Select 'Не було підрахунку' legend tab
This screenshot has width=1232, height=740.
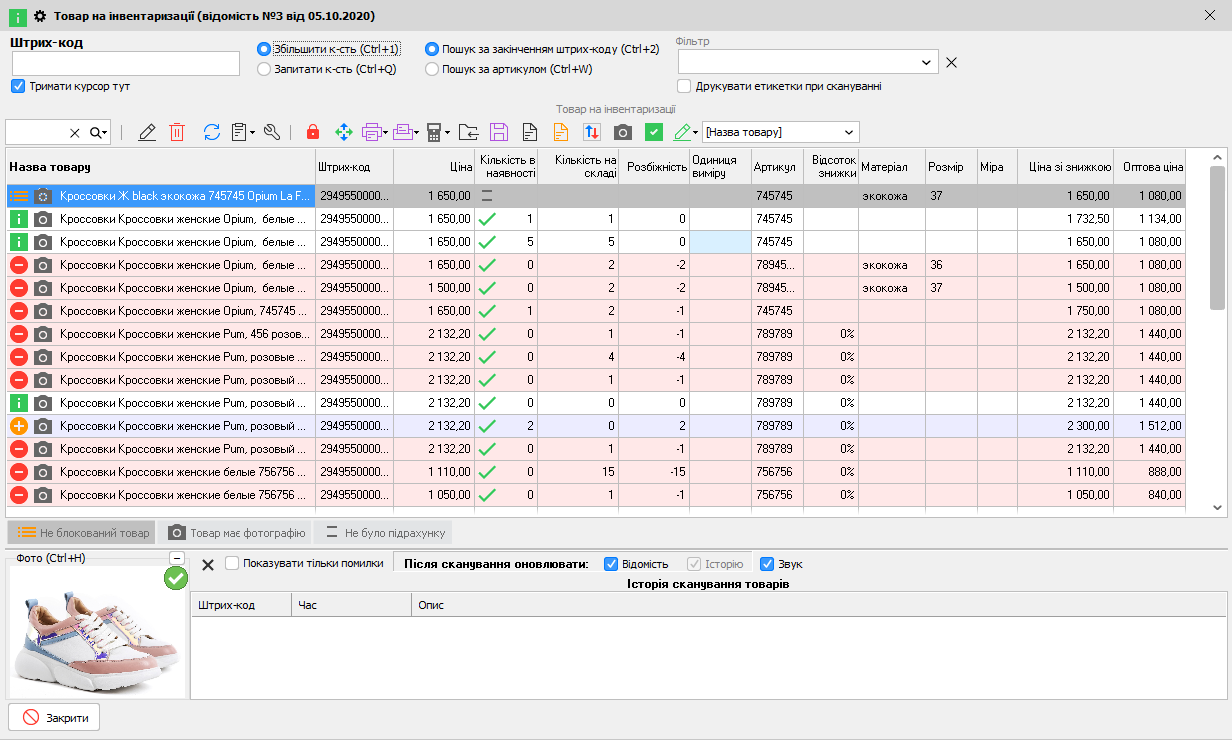384,533
